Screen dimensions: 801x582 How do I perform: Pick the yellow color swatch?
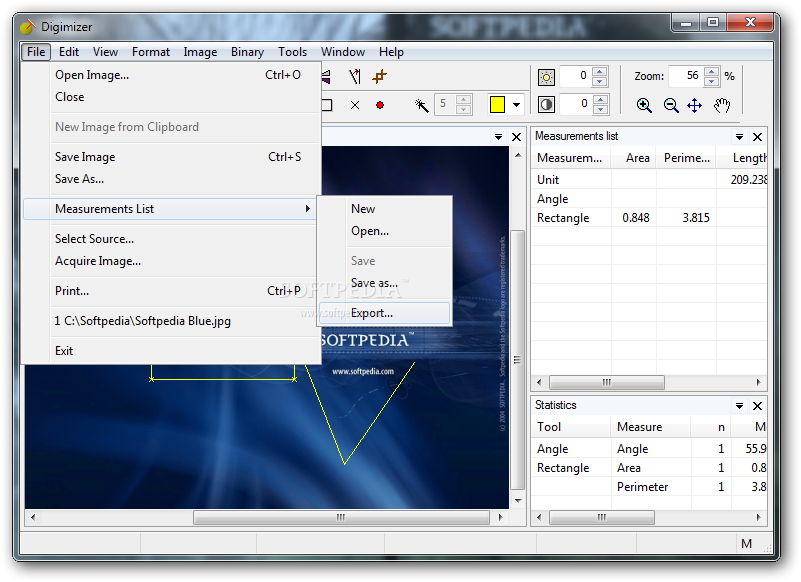(497, 104)
